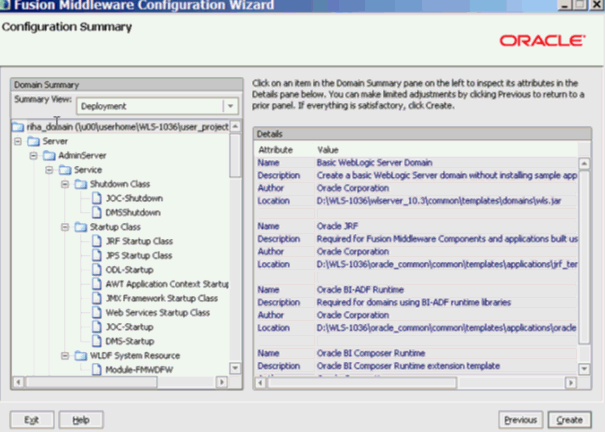The image size is (605, 432).
Task: Click the ODL-Startup file icon
Action: [97, 270]
